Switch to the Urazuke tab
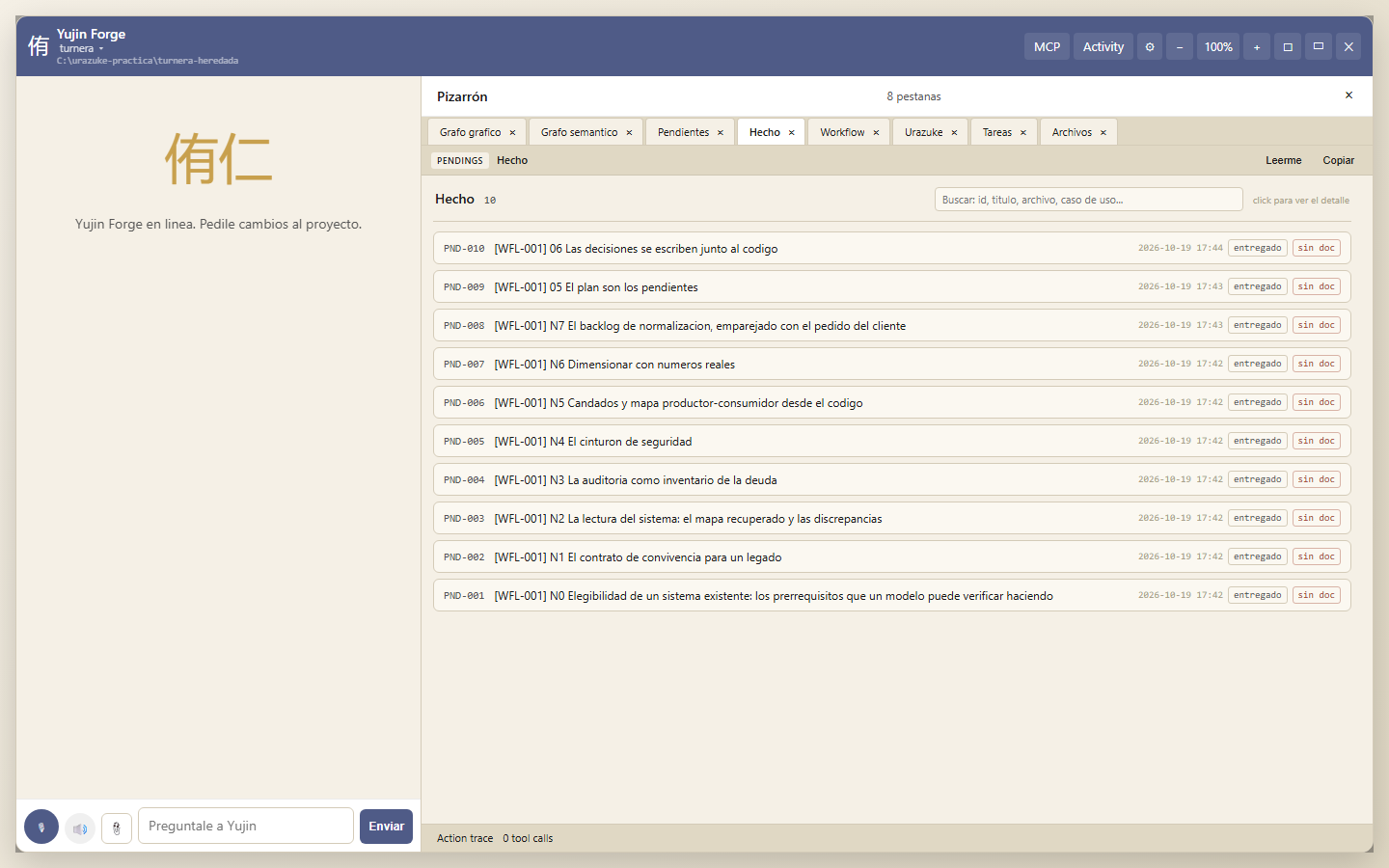This screenshot has height=868, width=1389. pos(924,132)
